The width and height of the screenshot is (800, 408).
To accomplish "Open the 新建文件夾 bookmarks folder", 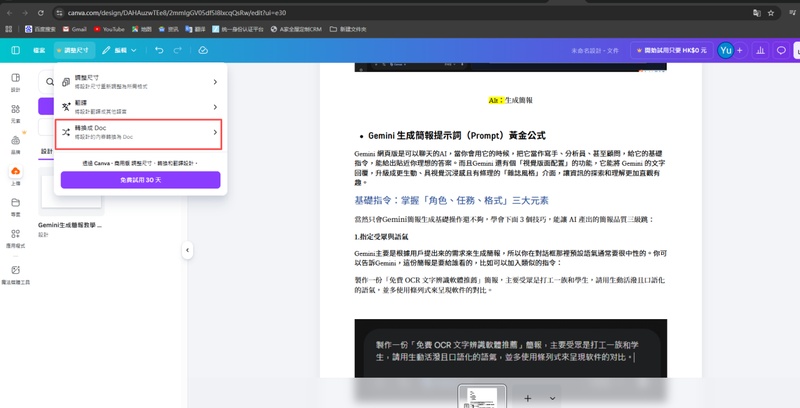I will [348, 29].
